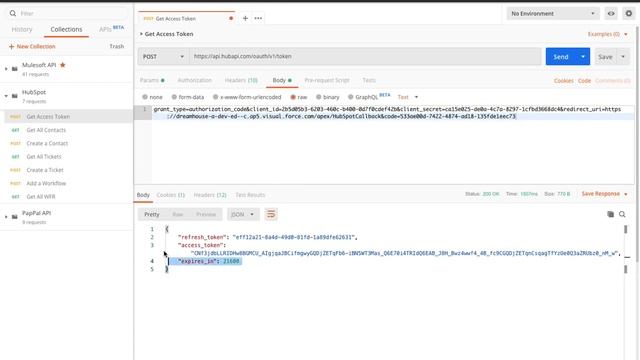Open the response Cookies (1) tab
This screenshot has width=640, height=360.
point(171,195)
